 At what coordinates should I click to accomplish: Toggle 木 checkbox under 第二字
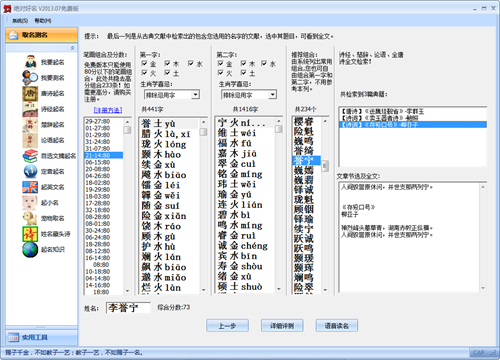click(x=244, y=63)
